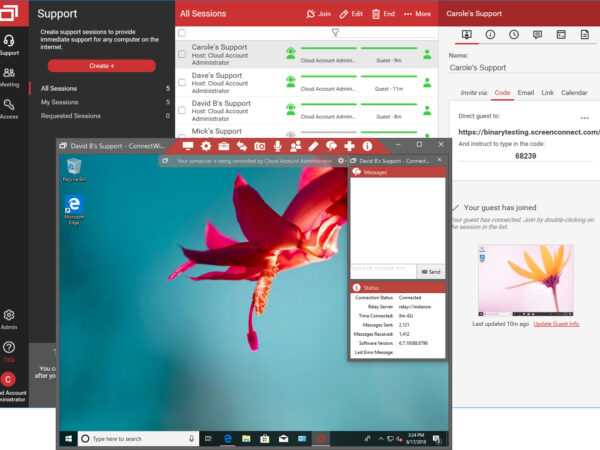Select Requested Sessions group
This screenshot has width=600, height=450.
(x=70, y=116)
